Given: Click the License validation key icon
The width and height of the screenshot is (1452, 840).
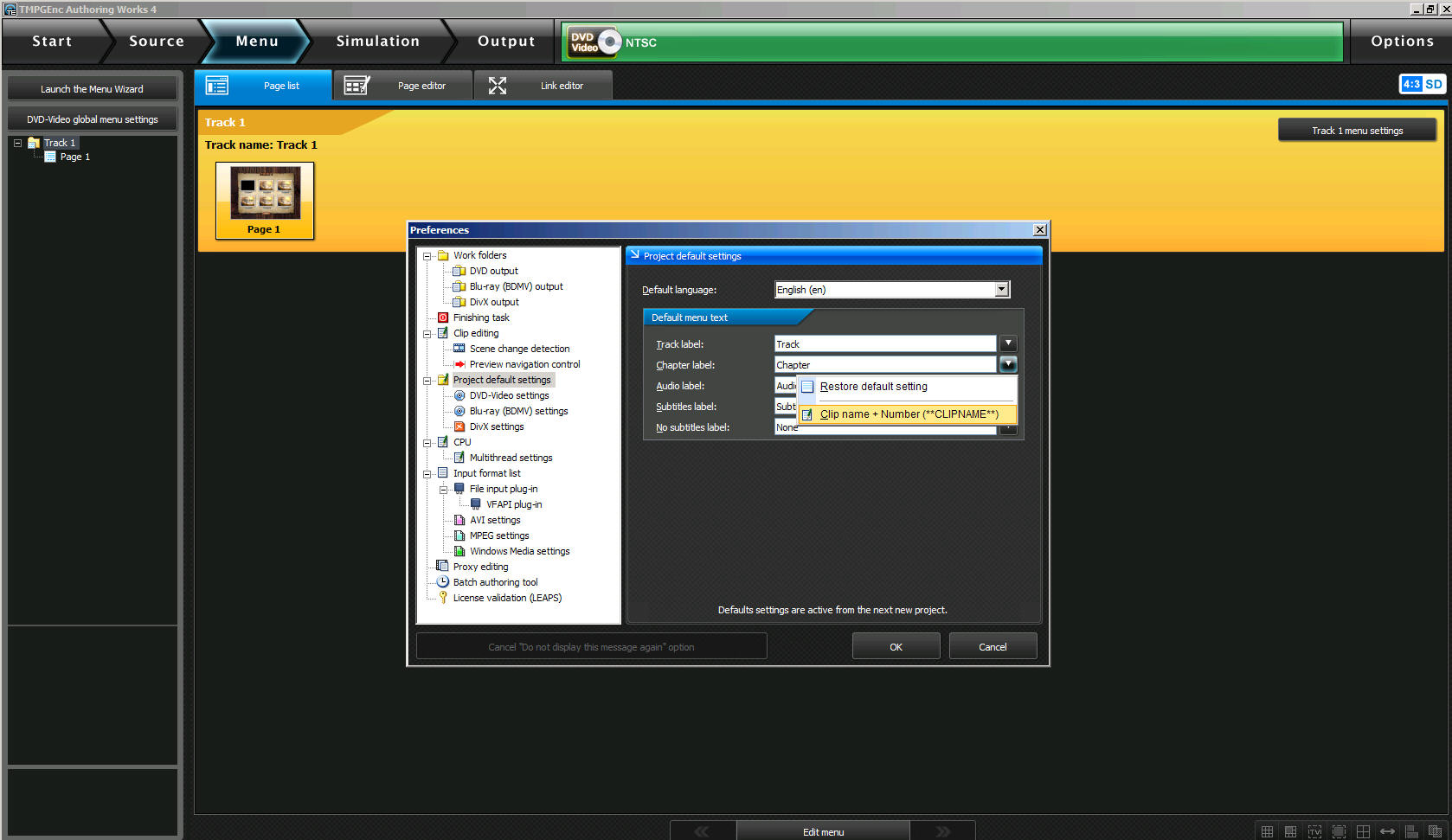Looking at the screenshot, I should [443, 598].
